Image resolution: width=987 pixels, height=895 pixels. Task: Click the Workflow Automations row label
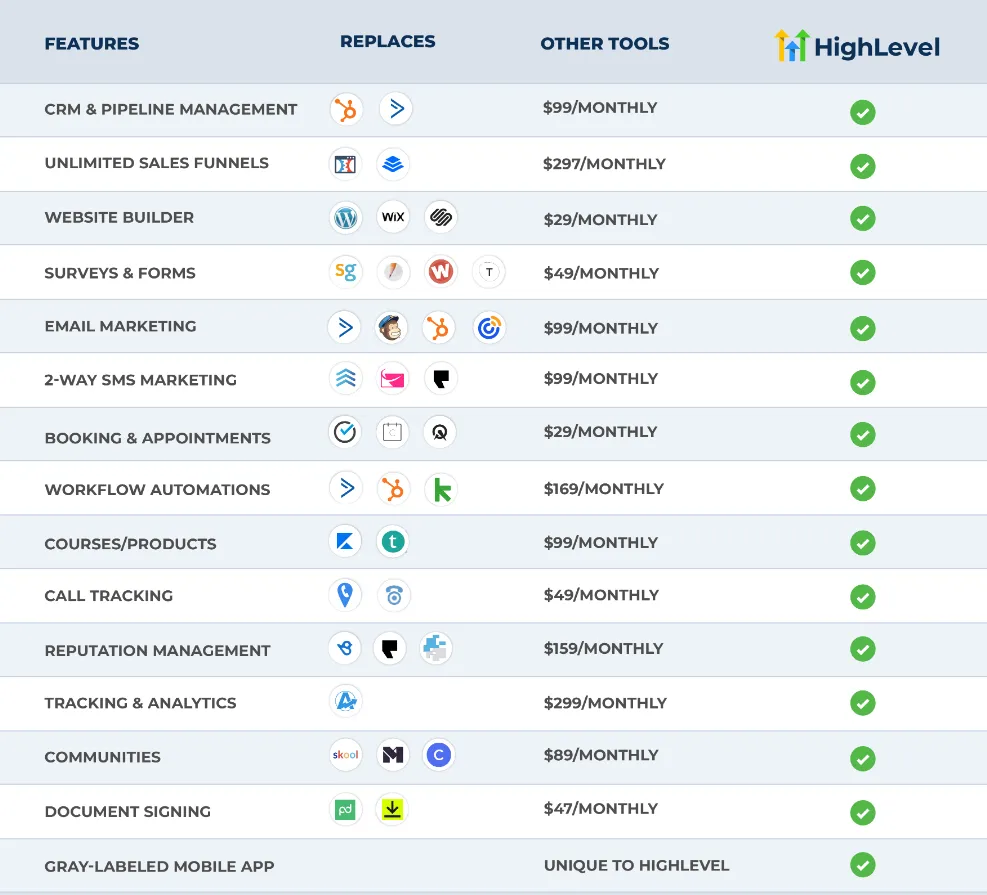click(157, 489)
